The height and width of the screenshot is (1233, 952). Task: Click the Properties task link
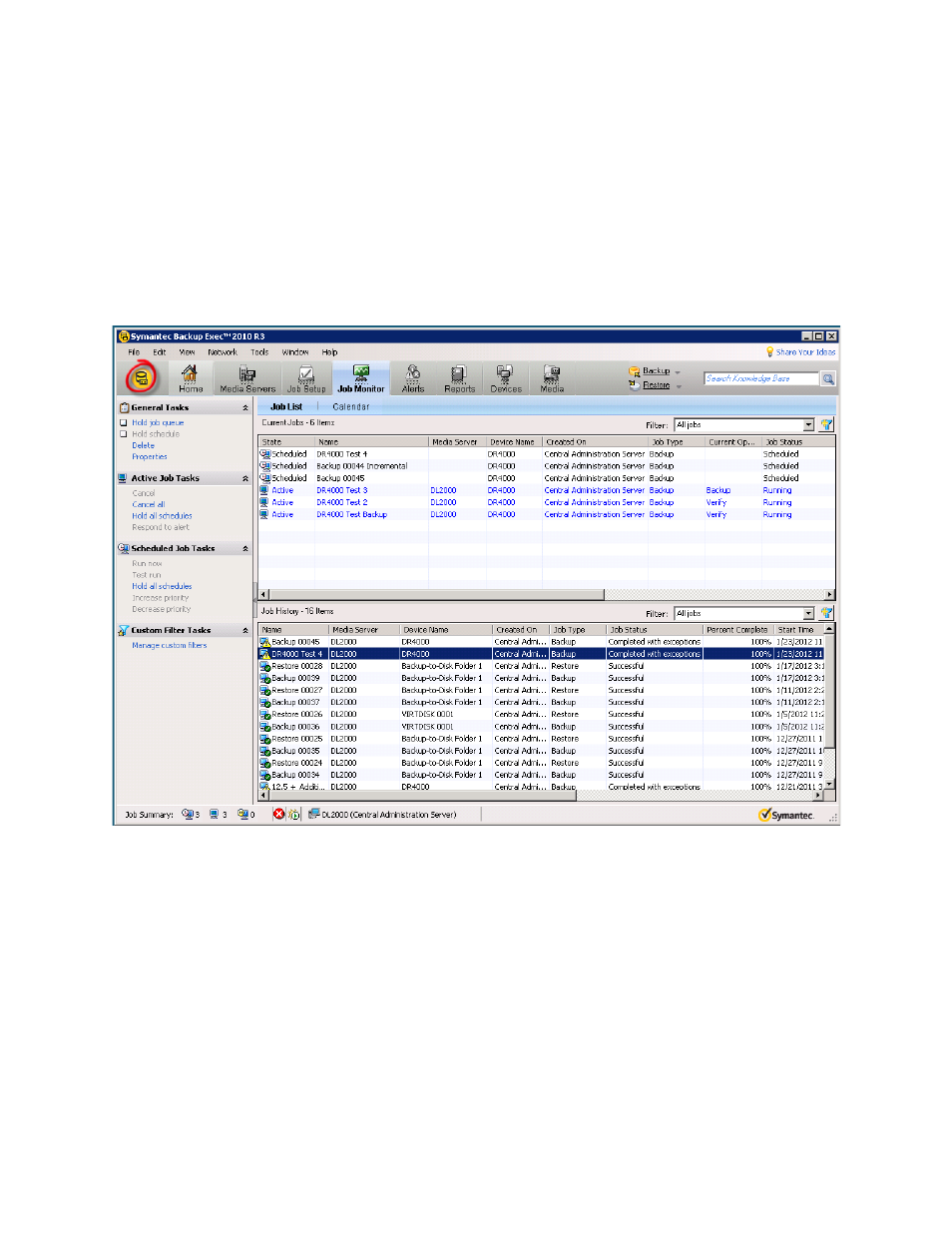(x=150, y=456)
